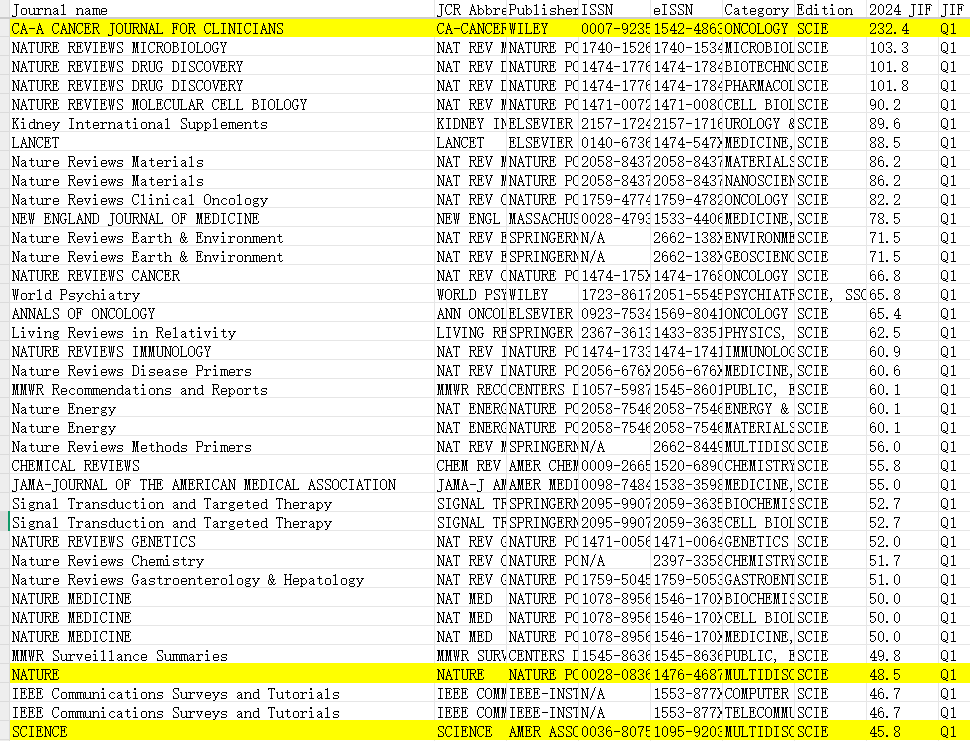Viewport: 970px width, 741px height.
Task: Click Living Reviews in Relativity cell
Action: [x=222, y=333]
